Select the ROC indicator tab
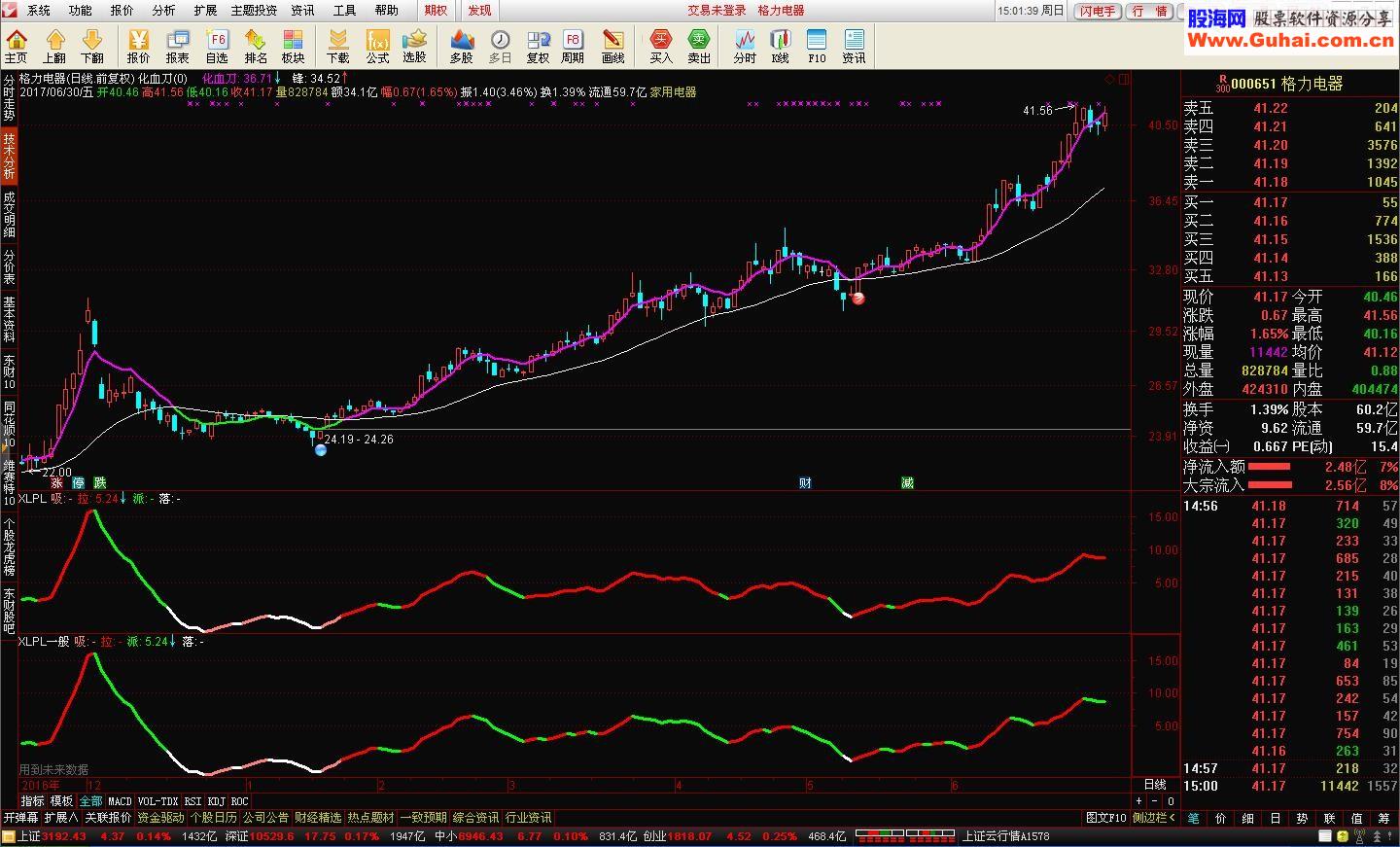 [x=239, y=801]
